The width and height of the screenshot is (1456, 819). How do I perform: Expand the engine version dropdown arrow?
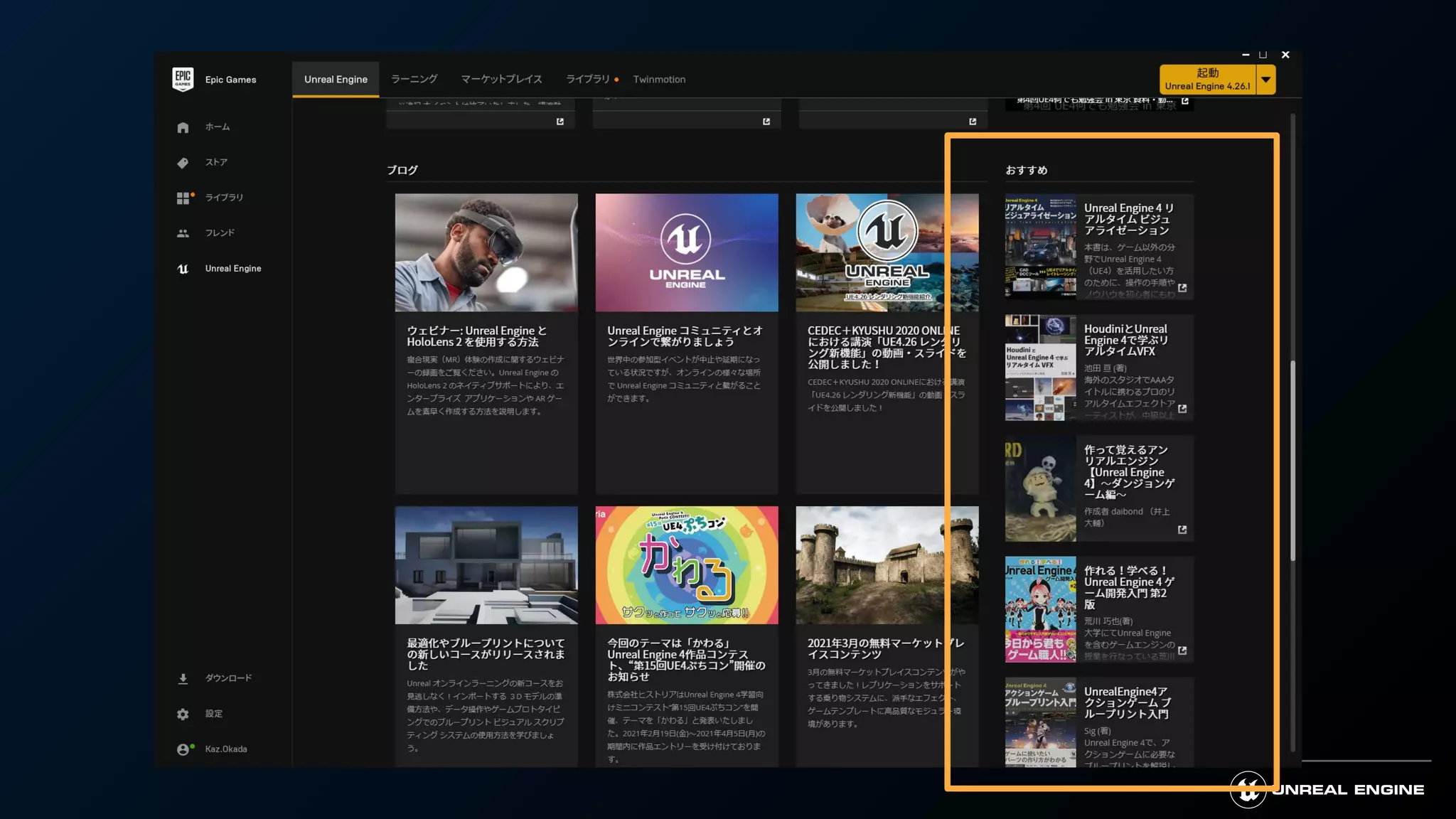click(x=1266, y=80)
